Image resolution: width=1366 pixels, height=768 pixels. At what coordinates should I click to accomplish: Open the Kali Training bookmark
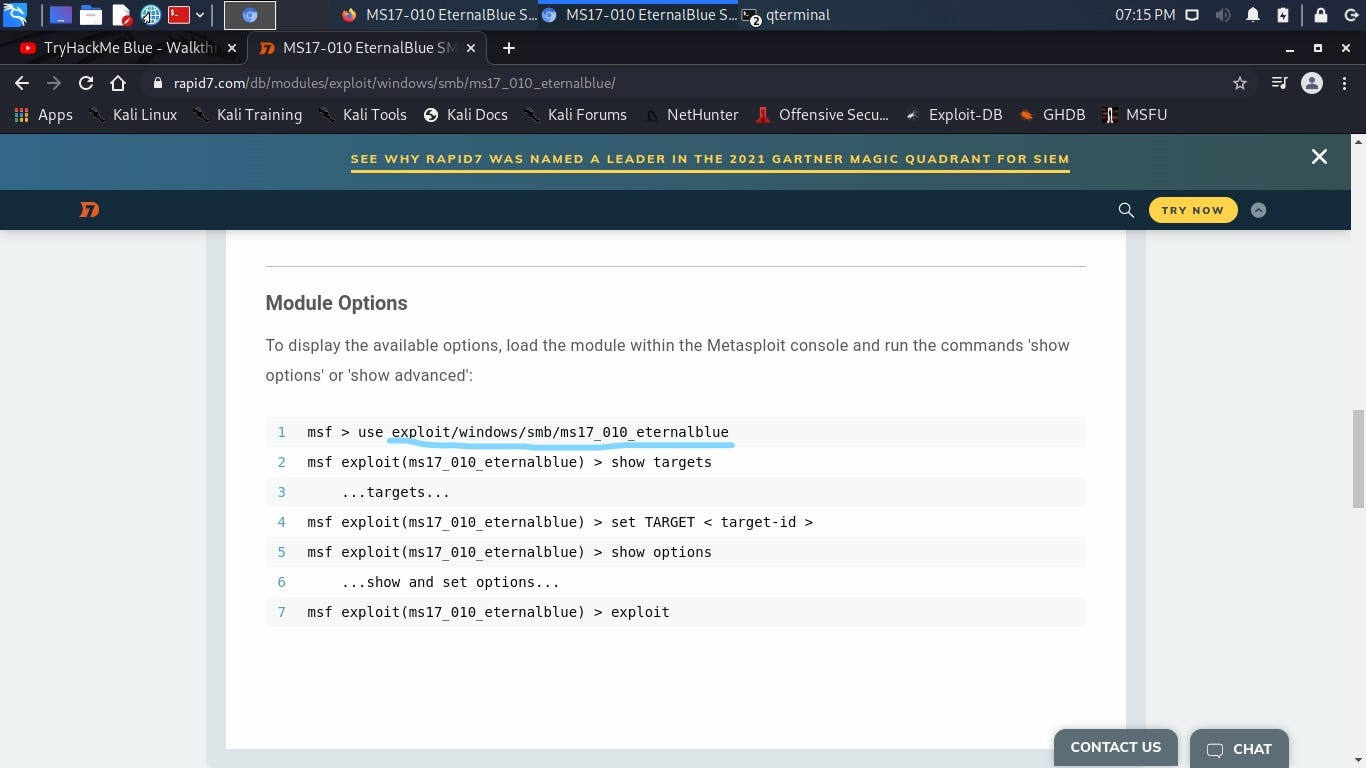pyautogui.click(x=247, y=115)
